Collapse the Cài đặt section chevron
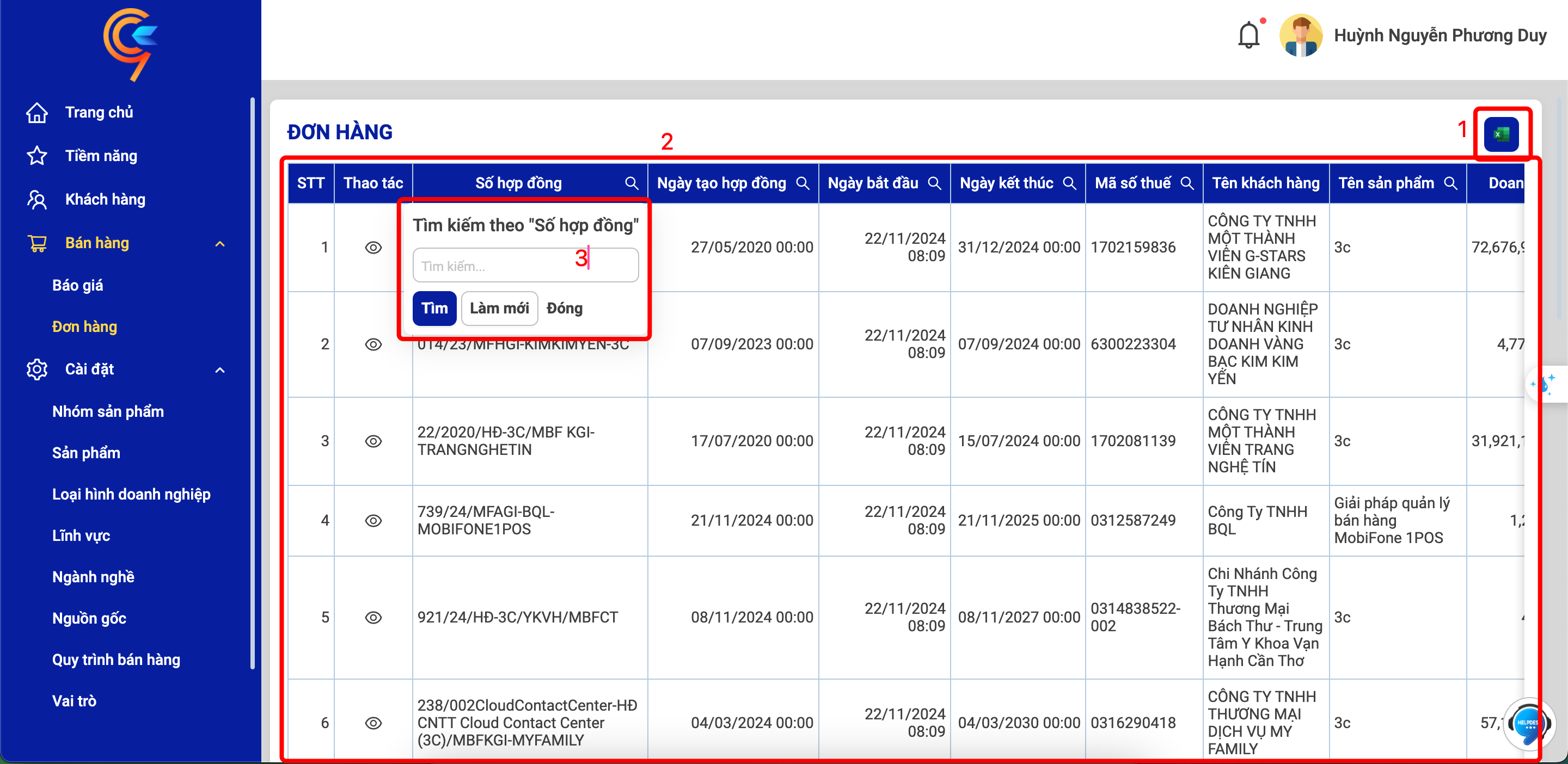 [220, 370]
